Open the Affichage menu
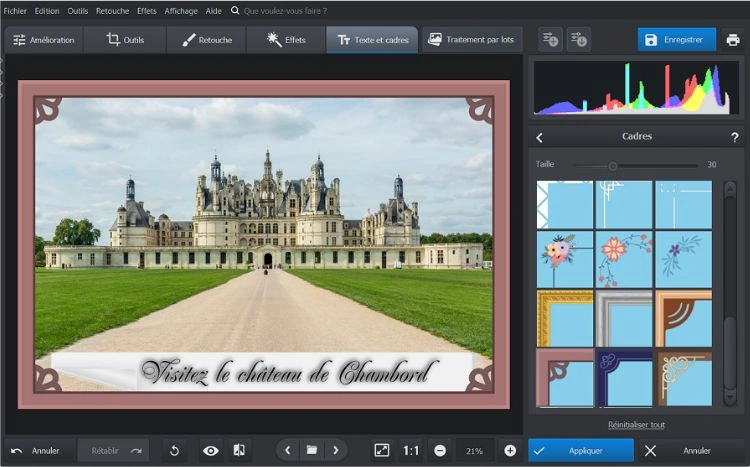Viewport: 750px width, 467px height. [181, 11]
